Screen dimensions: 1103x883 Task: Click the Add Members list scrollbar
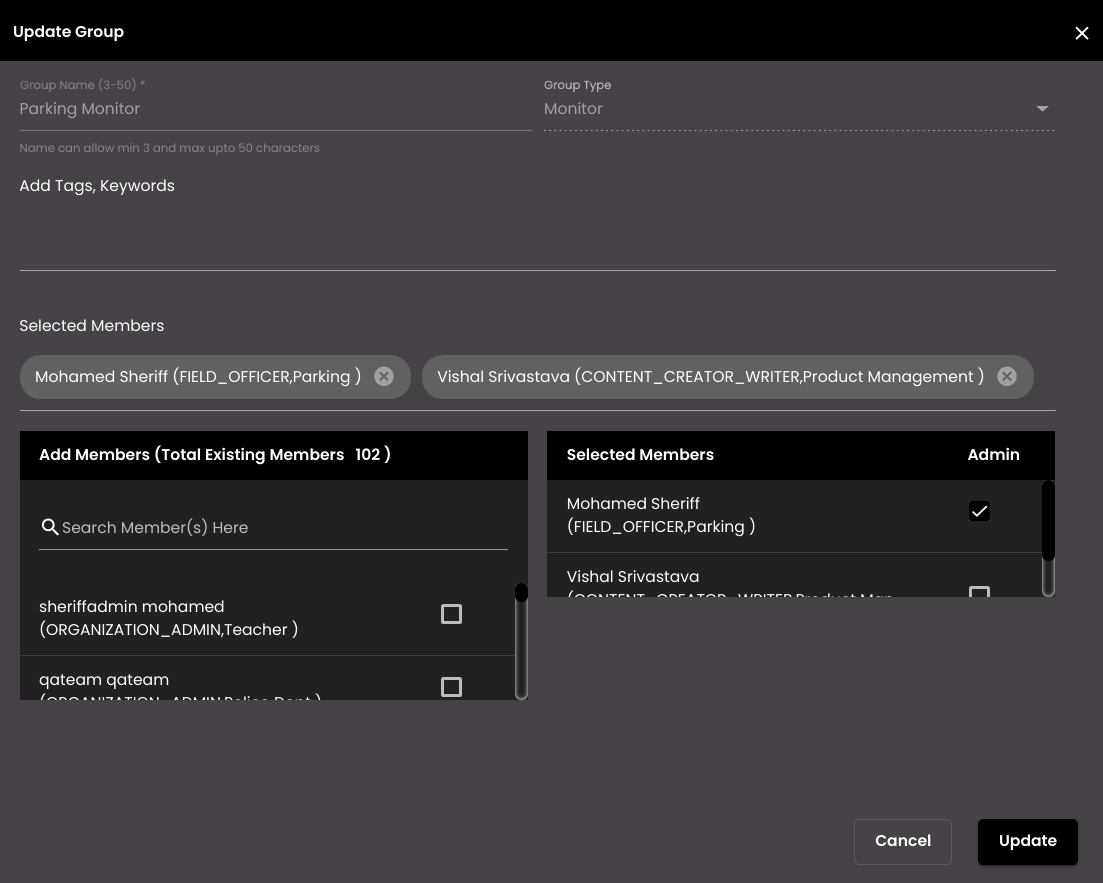[521, 640]
